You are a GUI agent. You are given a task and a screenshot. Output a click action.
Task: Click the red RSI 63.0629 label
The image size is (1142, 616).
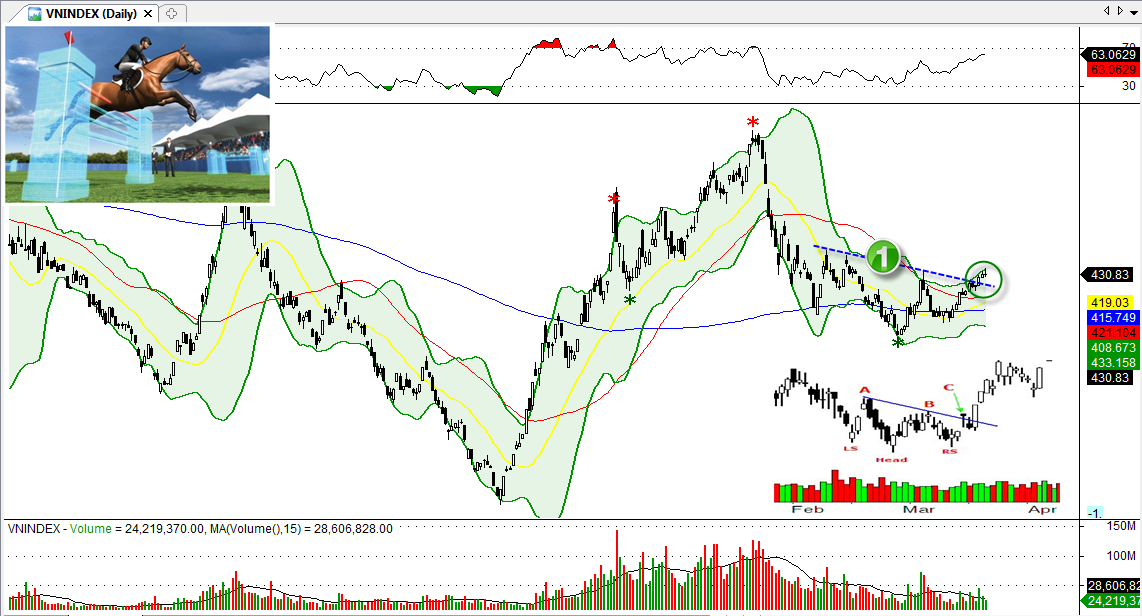(1111, 70)
